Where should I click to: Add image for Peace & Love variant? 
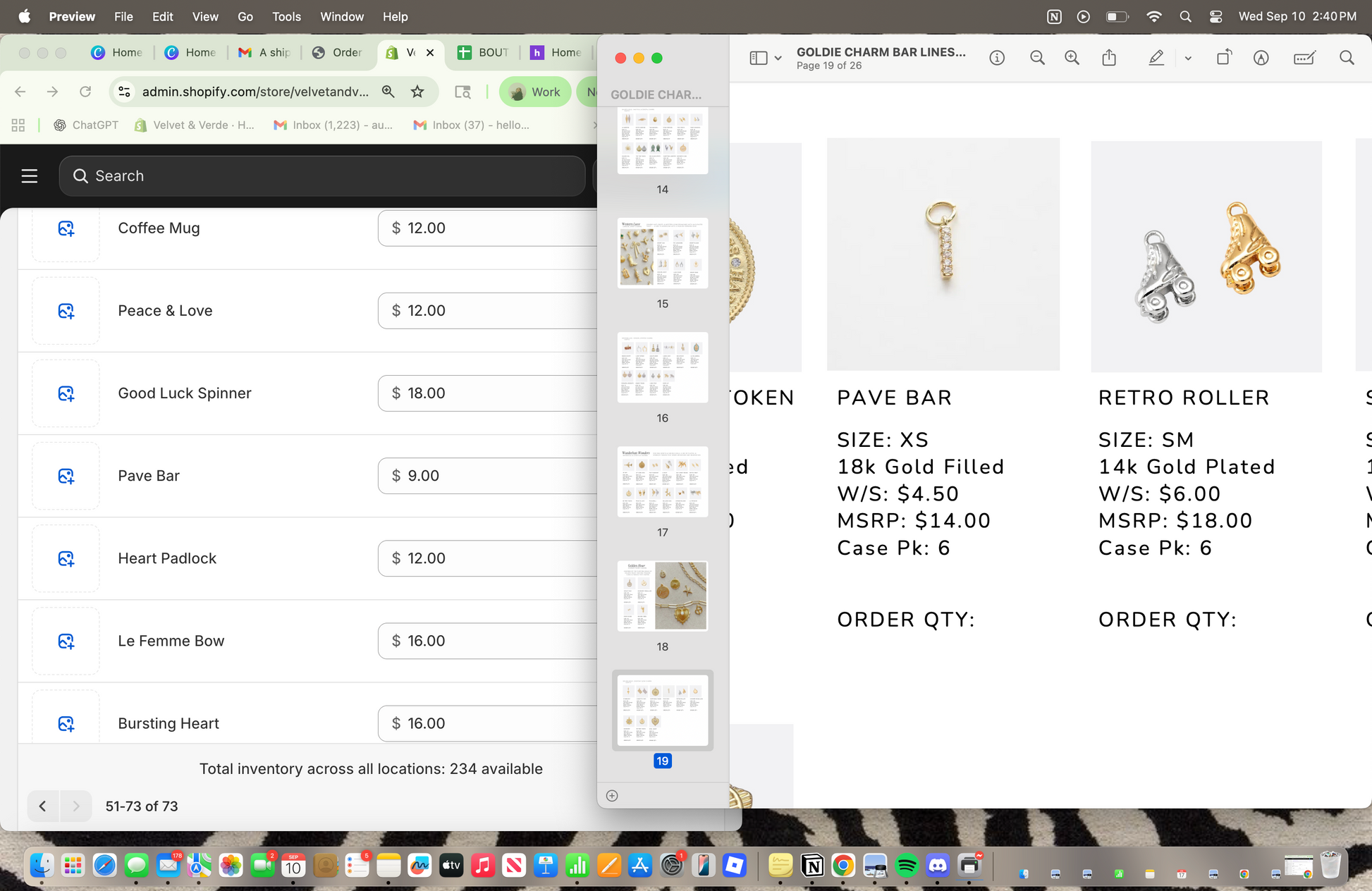coord(66,311)
